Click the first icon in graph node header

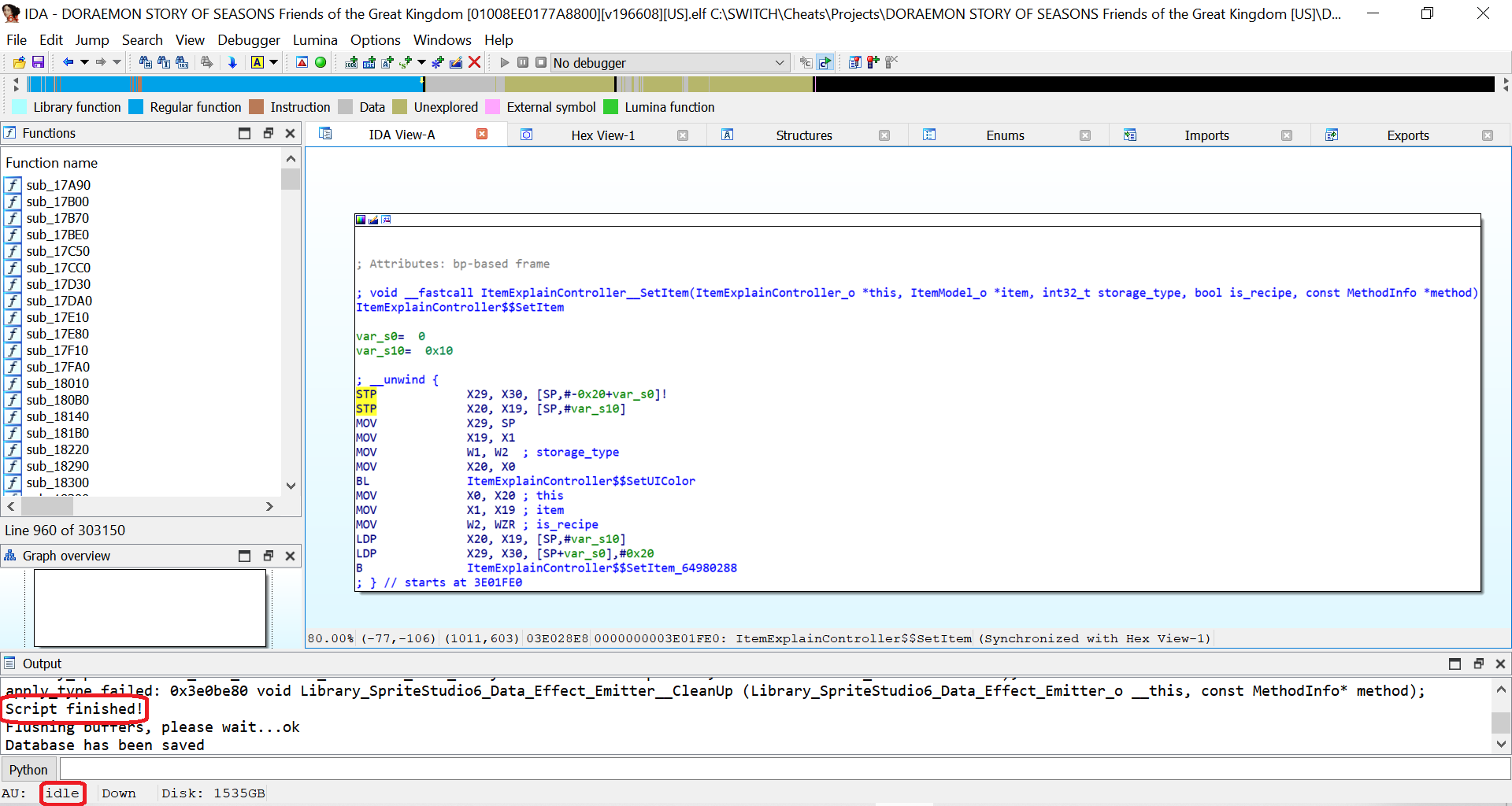click(361, 220)
